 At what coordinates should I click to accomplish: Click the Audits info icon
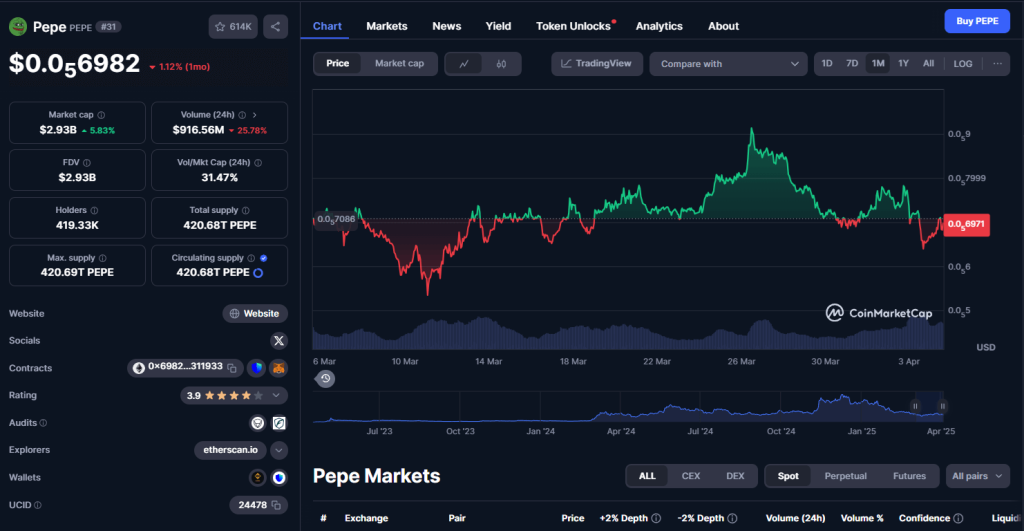point(43,423)
